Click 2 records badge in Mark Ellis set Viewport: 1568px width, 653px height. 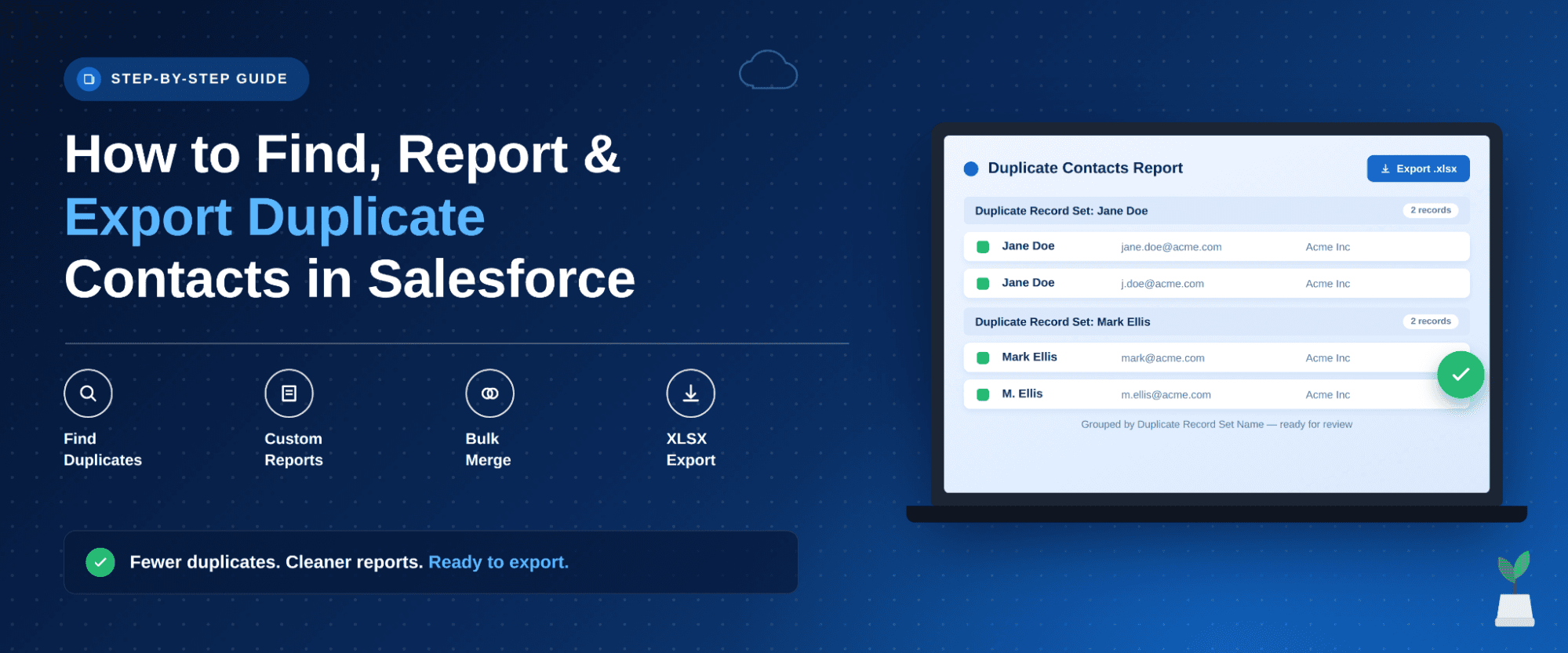[1431, 321]
